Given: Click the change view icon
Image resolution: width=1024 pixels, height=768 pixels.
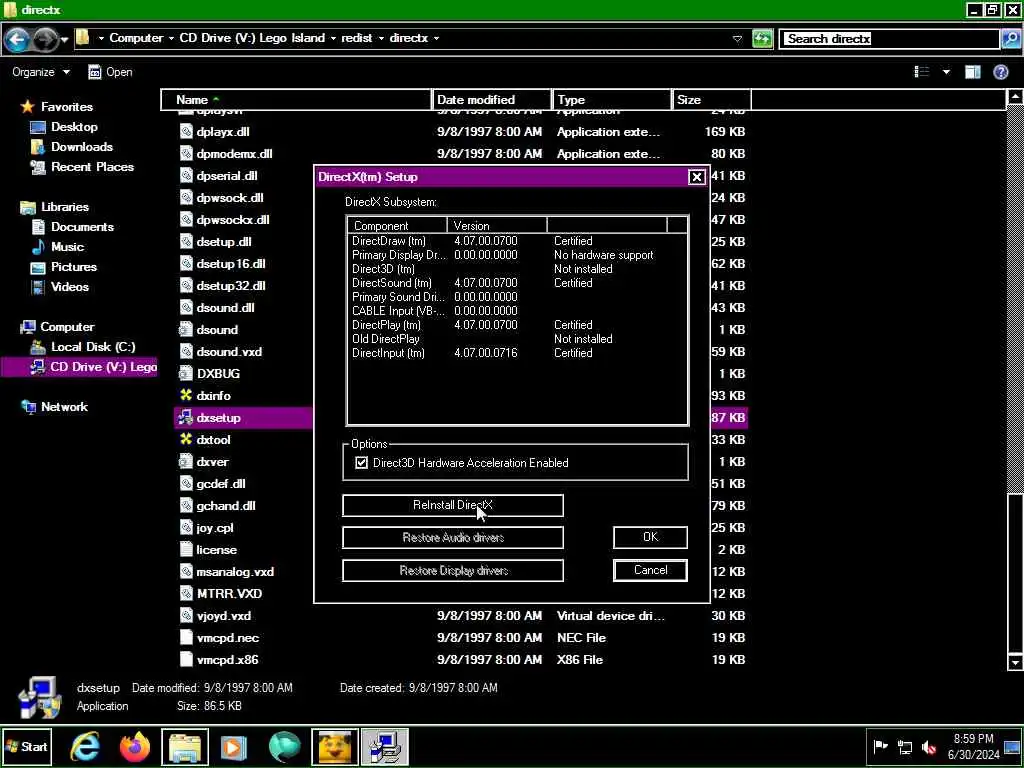Looking at the screenshot, I should pyautogui.click(x=921, y=72).
